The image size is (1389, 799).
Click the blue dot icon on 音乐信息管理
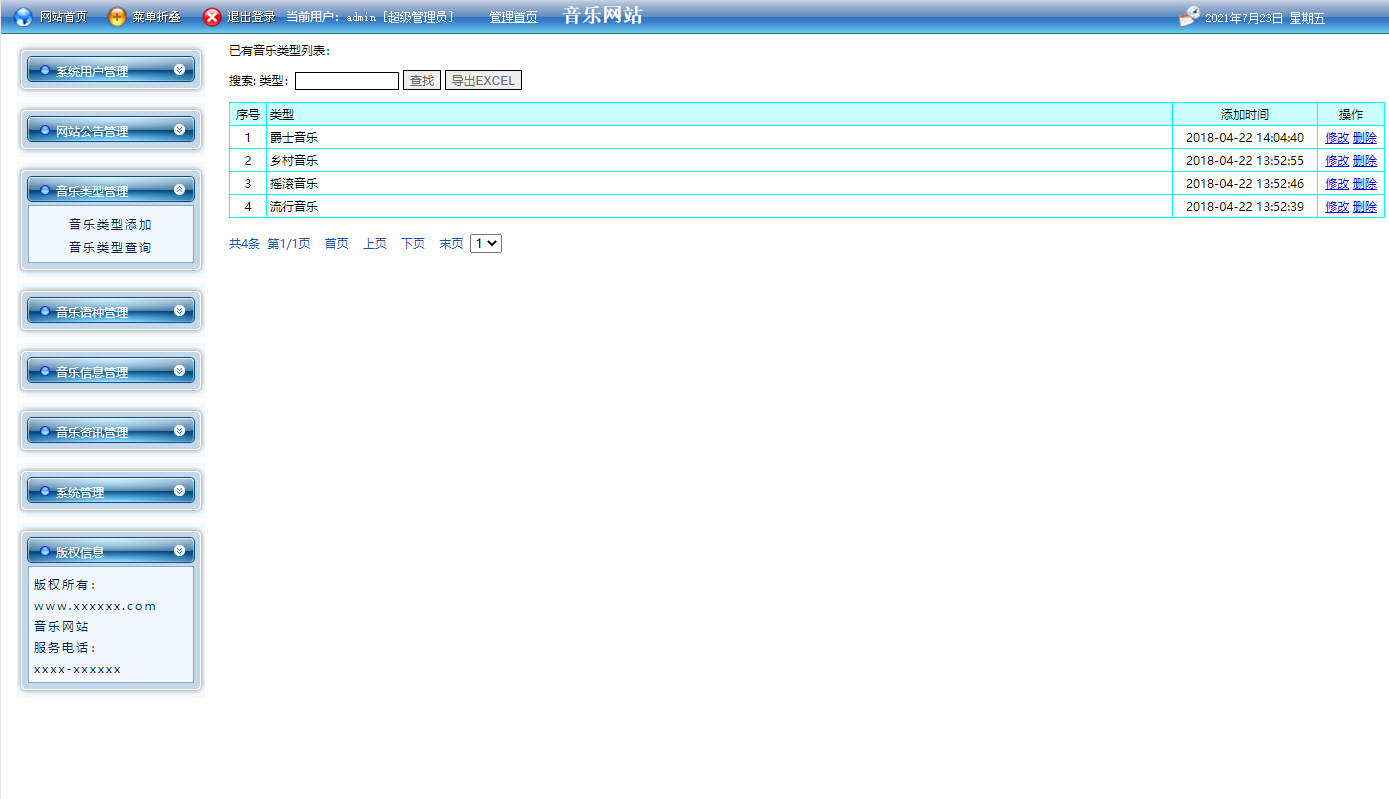tap(45, 371)
